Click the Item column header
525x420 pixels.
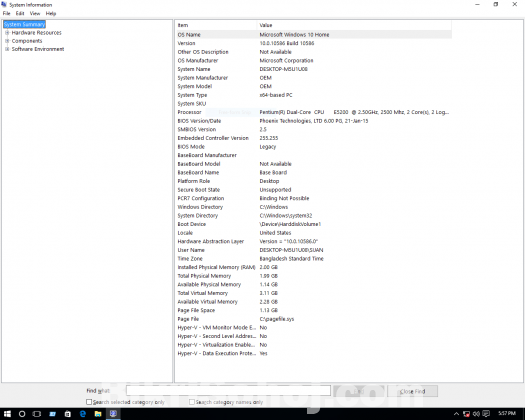point(217,25)
